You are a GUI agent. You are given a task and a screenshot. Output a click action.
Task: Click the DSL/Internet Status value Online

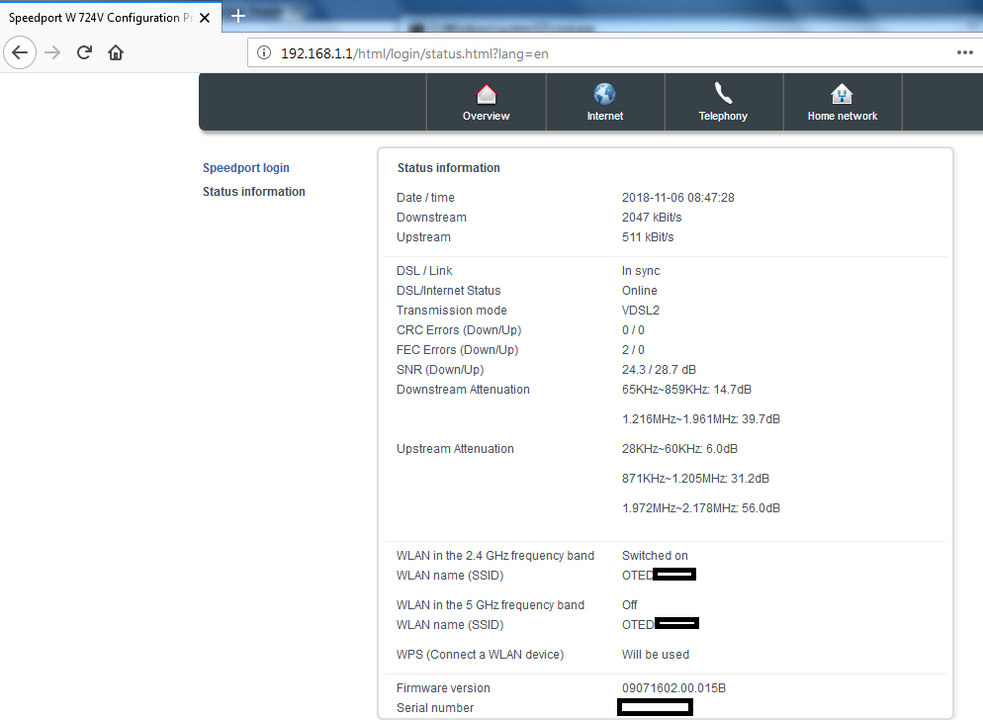coord(639,290)
